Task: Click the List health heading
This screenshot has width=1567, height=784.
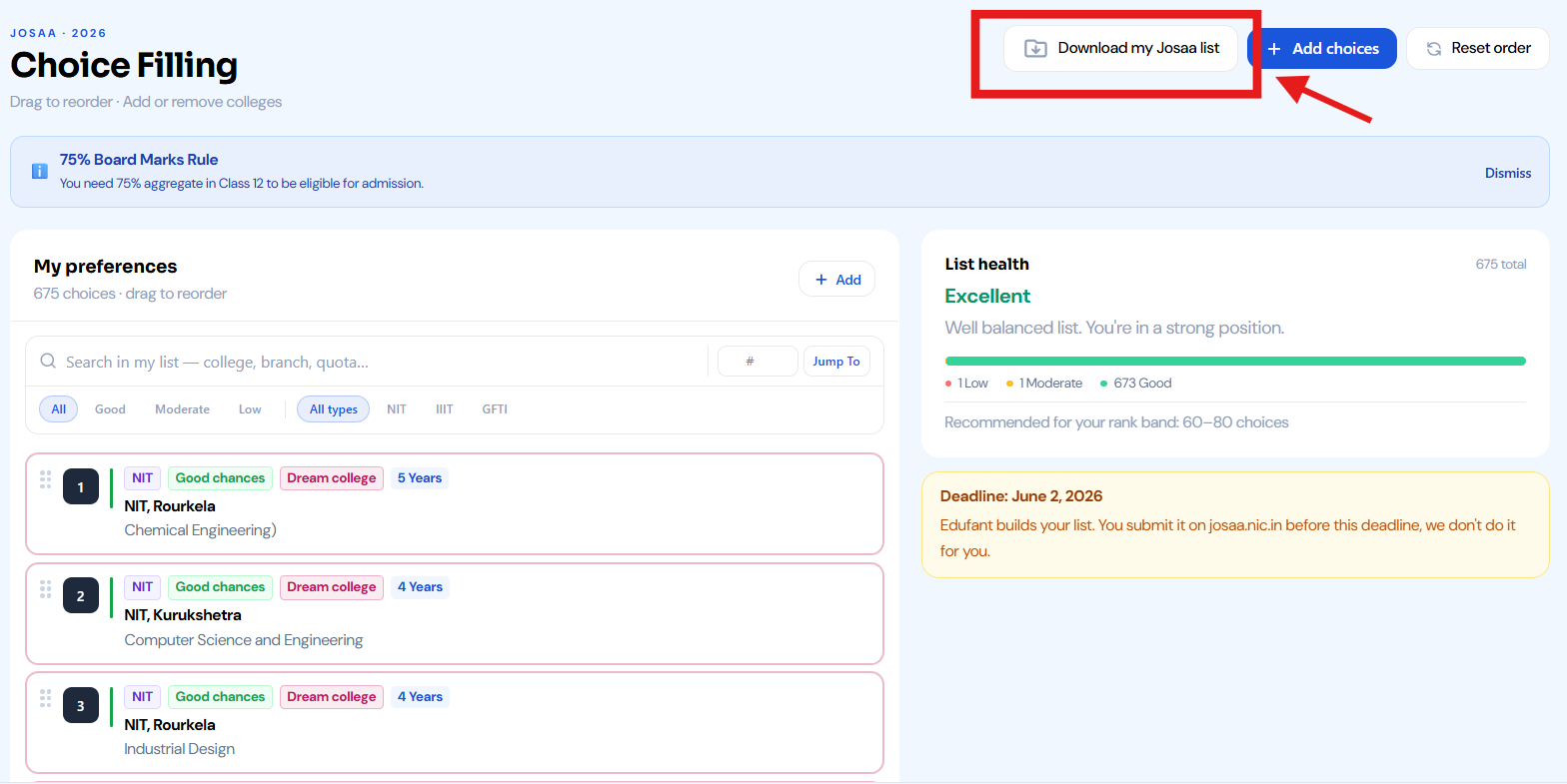Action: pyautogui.click(x=986, y=265)
